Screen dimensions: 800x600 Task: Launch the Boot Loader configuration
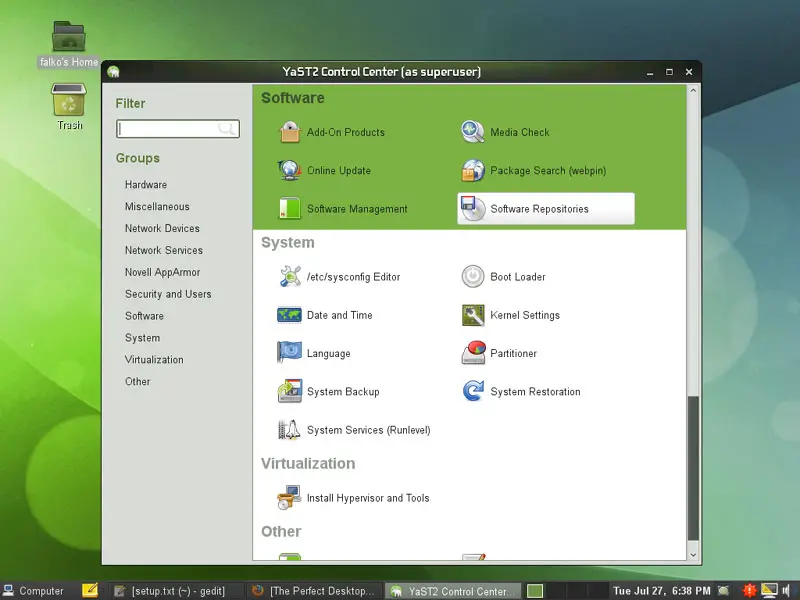tap(504, 277)
